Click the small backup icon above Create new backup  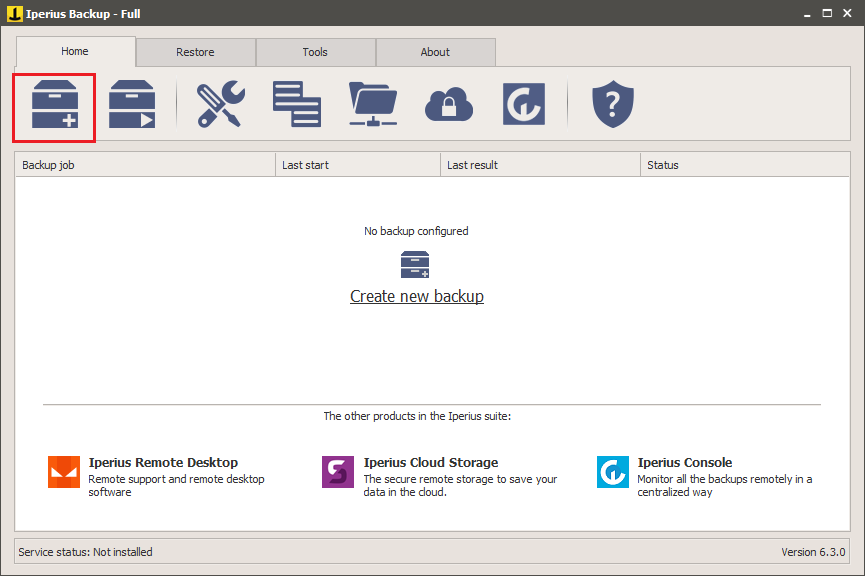(x=415, y=265)
